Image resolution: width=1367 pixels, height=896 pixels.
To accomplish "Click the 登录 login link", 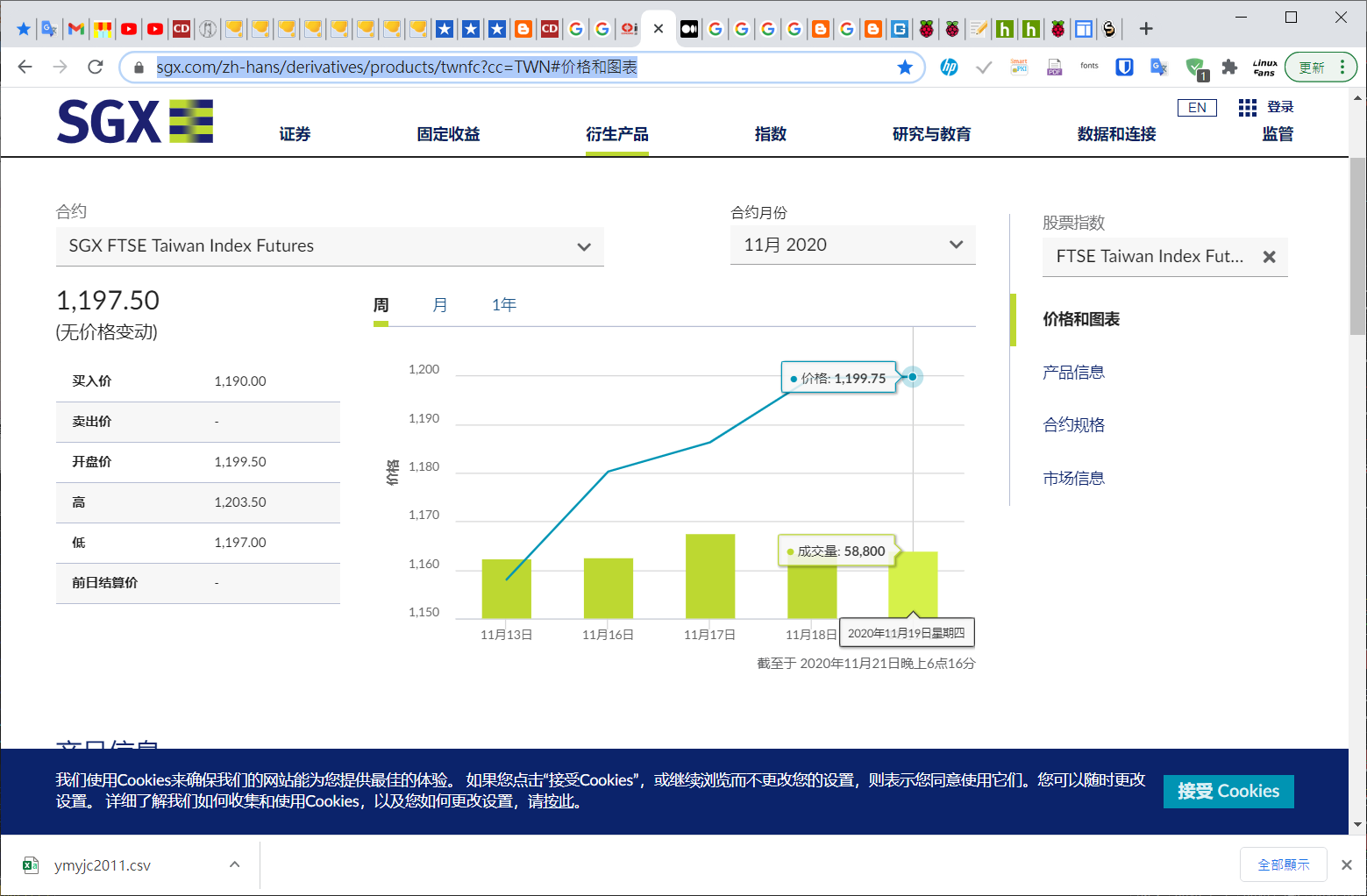I will (x=1280, y=107).
